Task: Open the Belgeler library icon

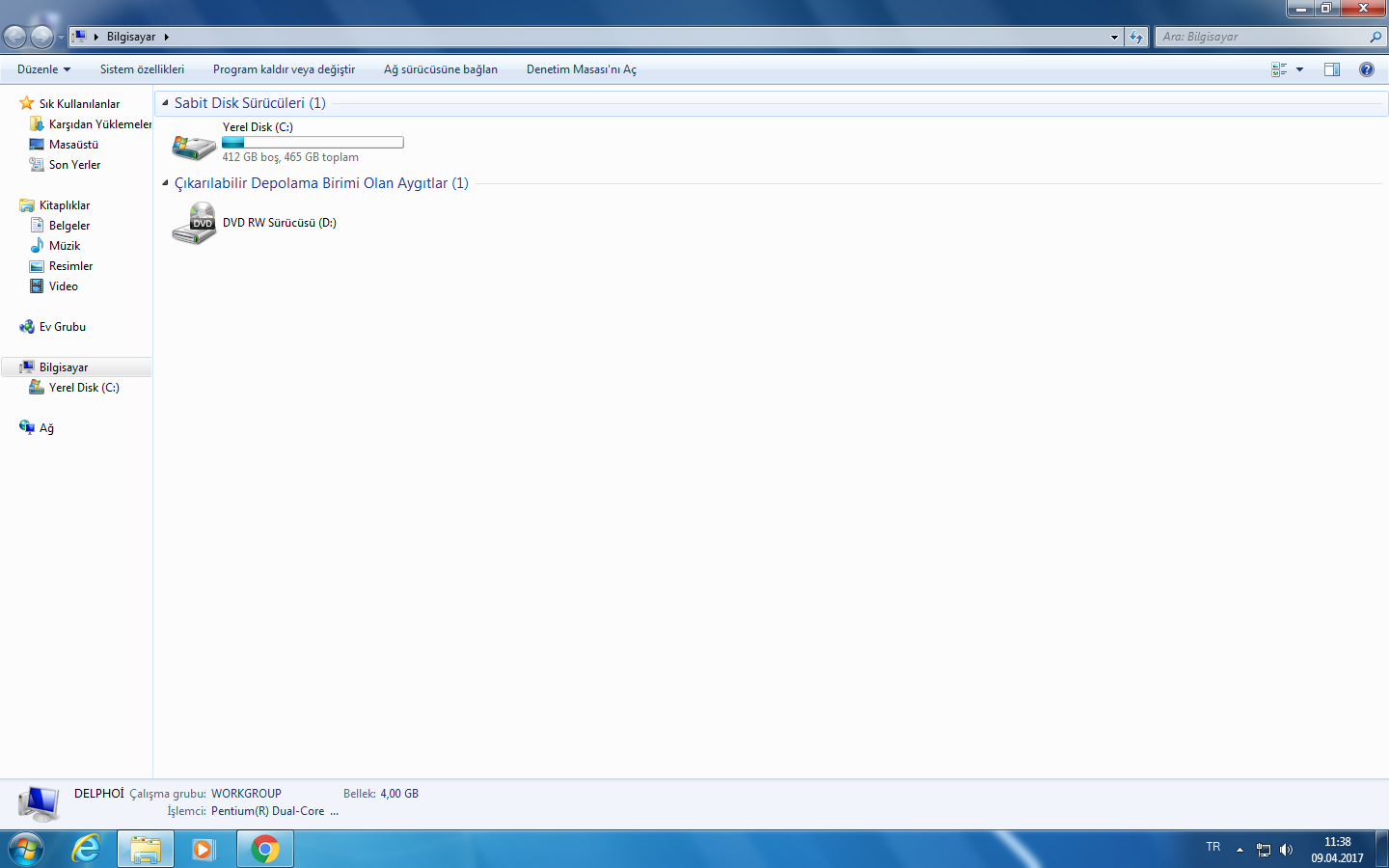Action: click(37, 225)
